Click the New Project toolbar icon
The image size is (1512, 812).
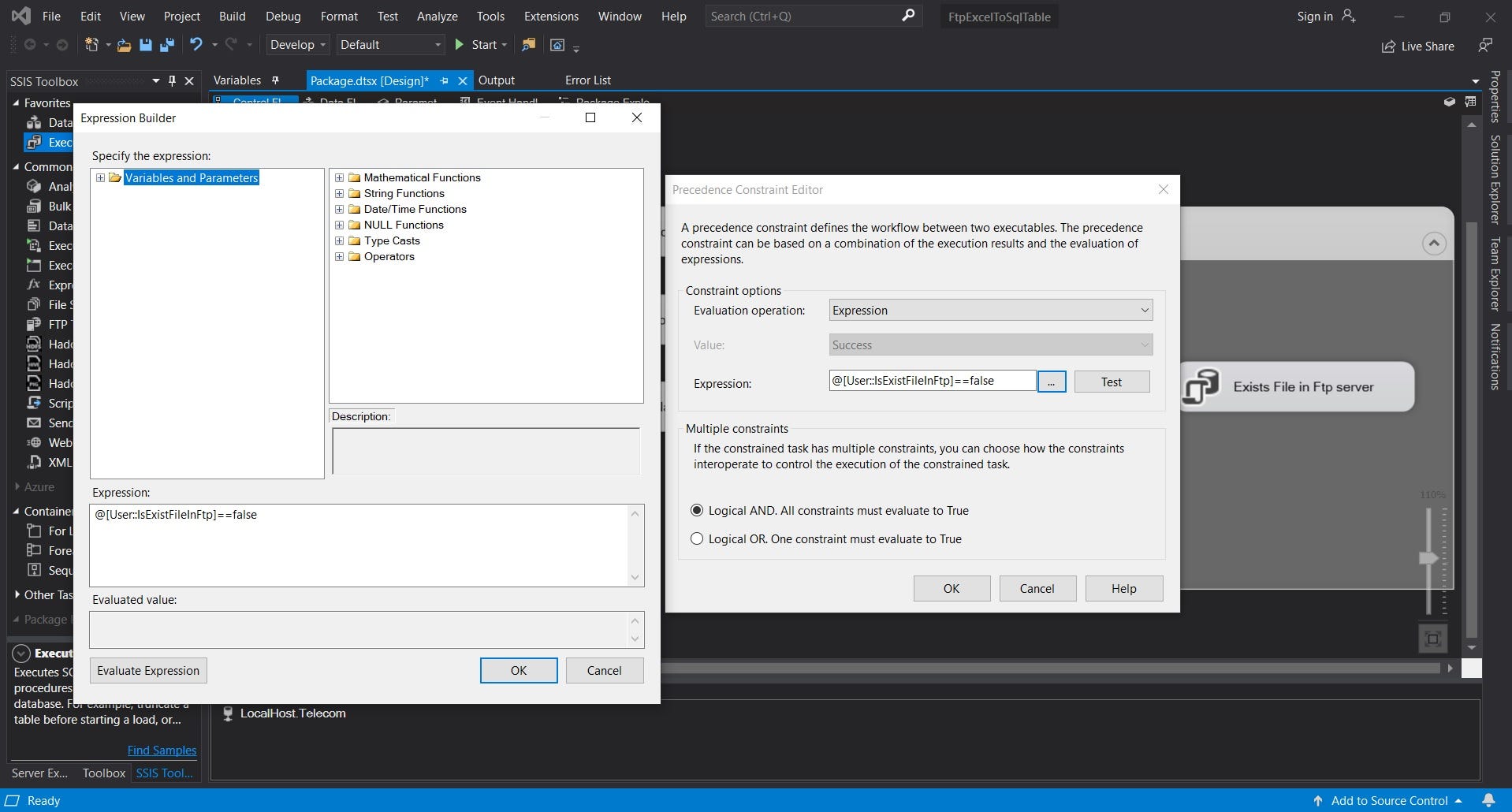91,45
